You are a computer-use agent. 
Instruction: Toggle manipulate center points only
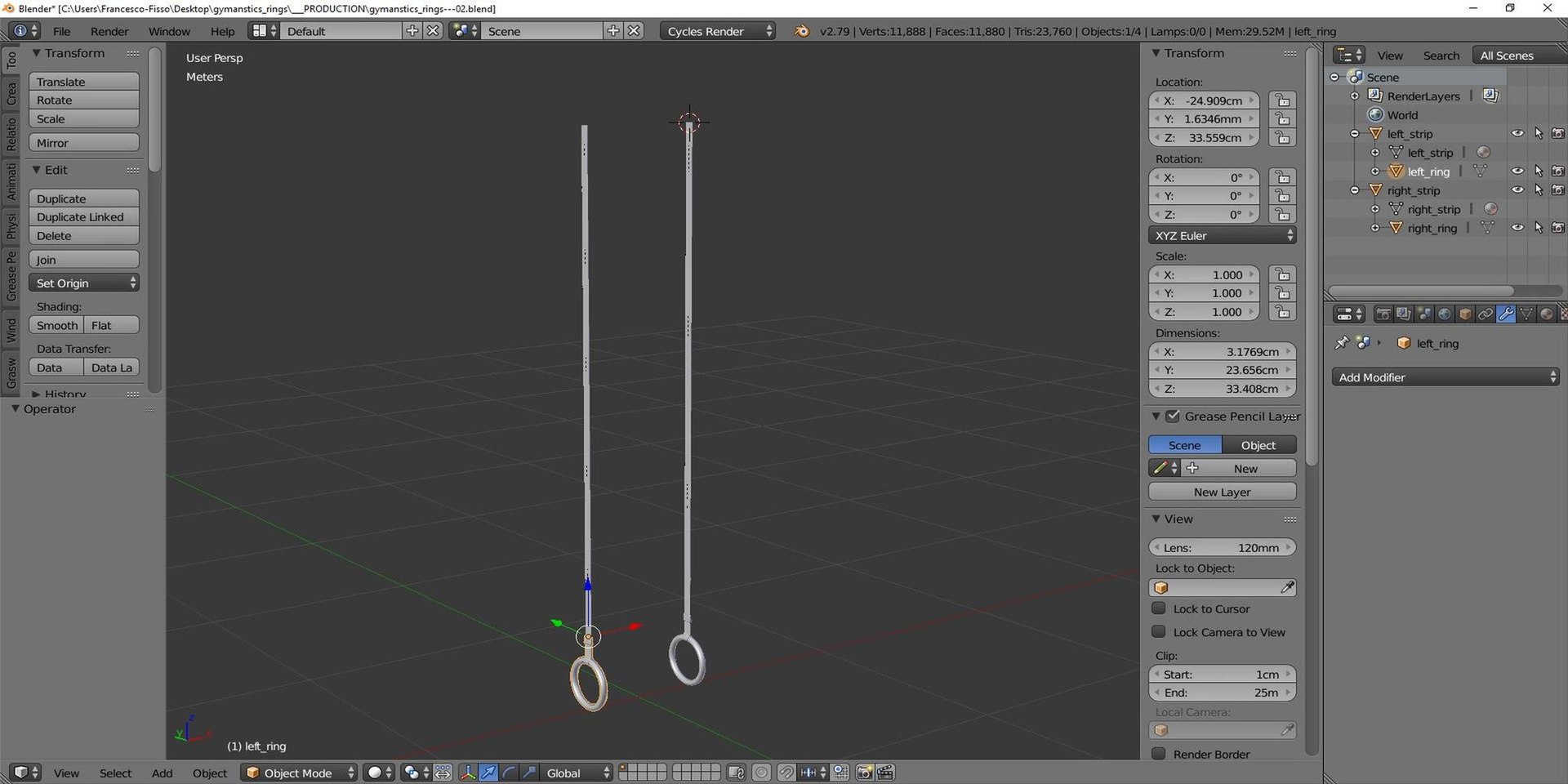point(443,773)
